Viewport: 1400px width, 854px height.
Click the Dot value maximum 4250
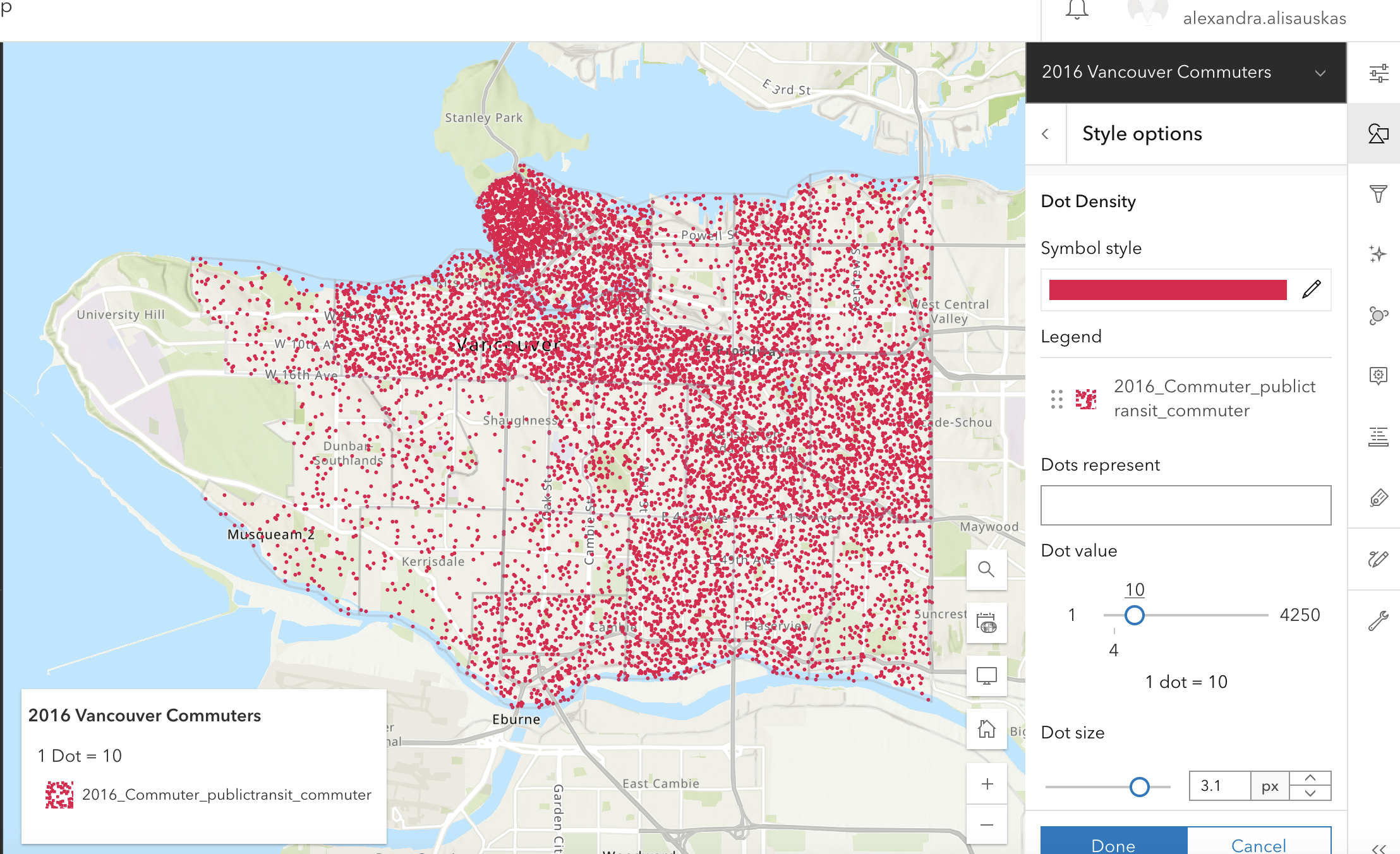click(1300, 615)
